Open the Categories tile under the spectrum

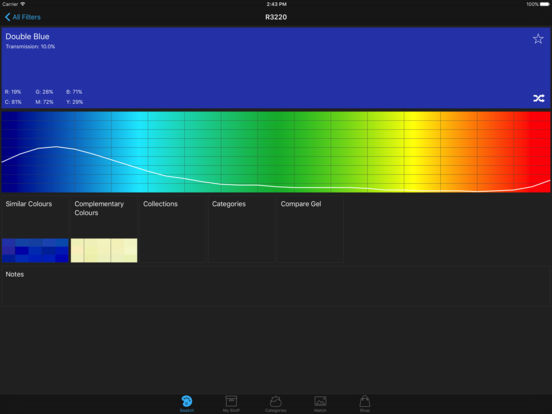[241, 230]
